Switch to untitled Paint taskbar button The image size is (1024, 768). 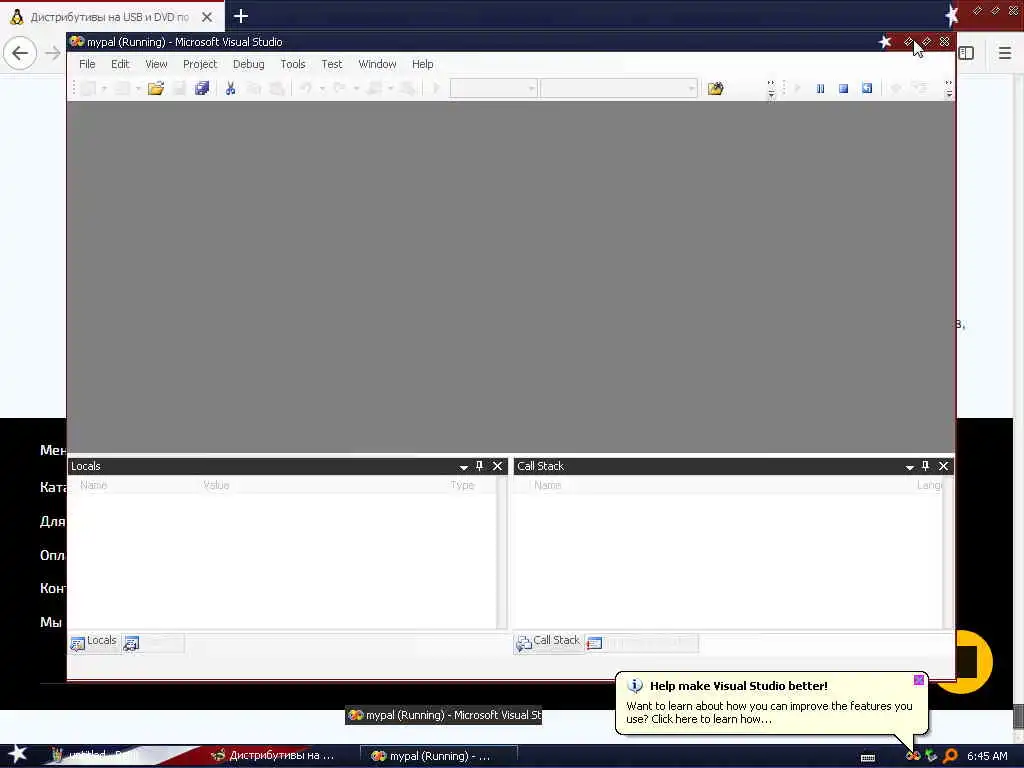(x=98, y=756)
